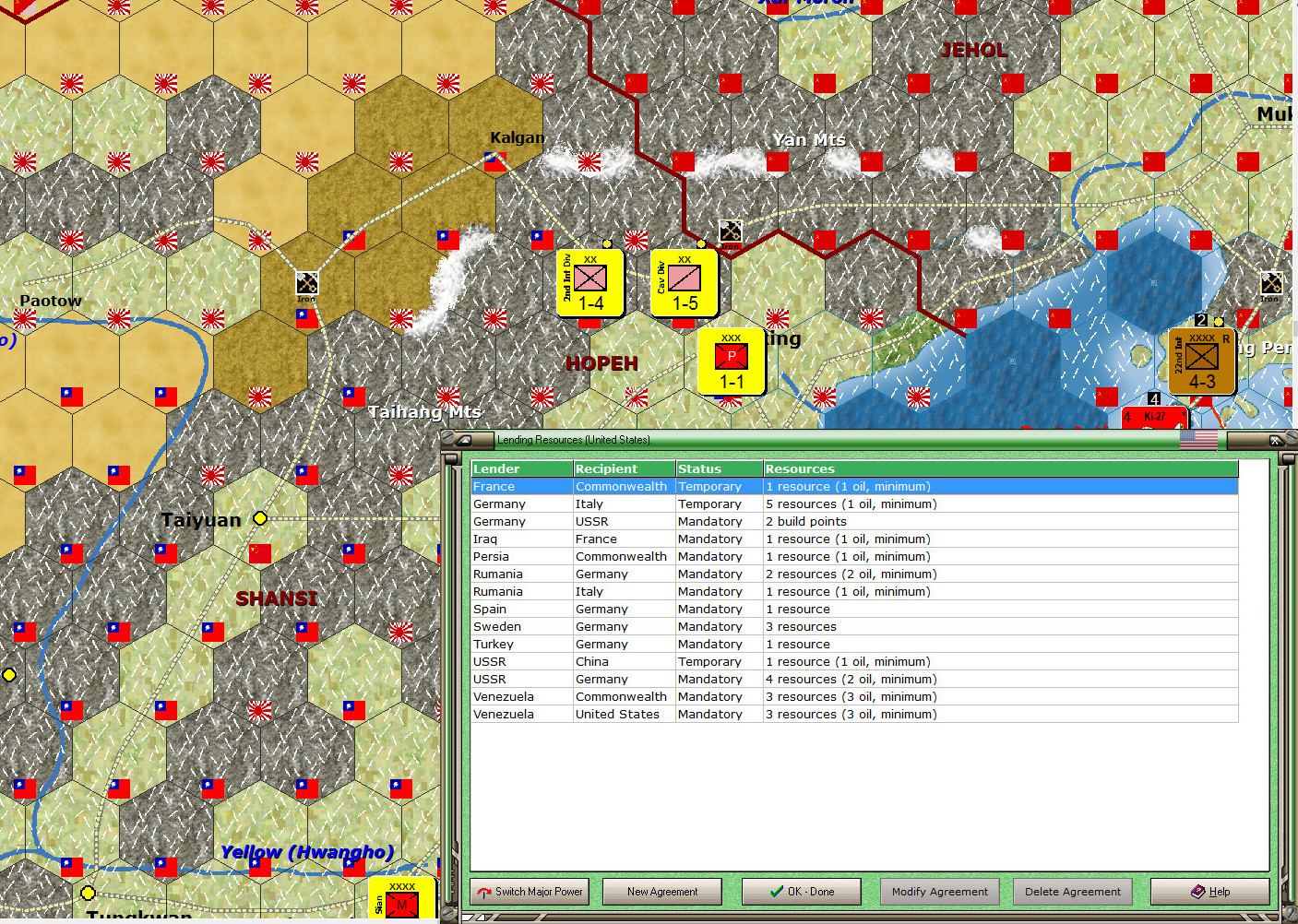Select the Turkey to Germany agreement row
This screenshot has height=924, width=1298.
tap(854, 644)
